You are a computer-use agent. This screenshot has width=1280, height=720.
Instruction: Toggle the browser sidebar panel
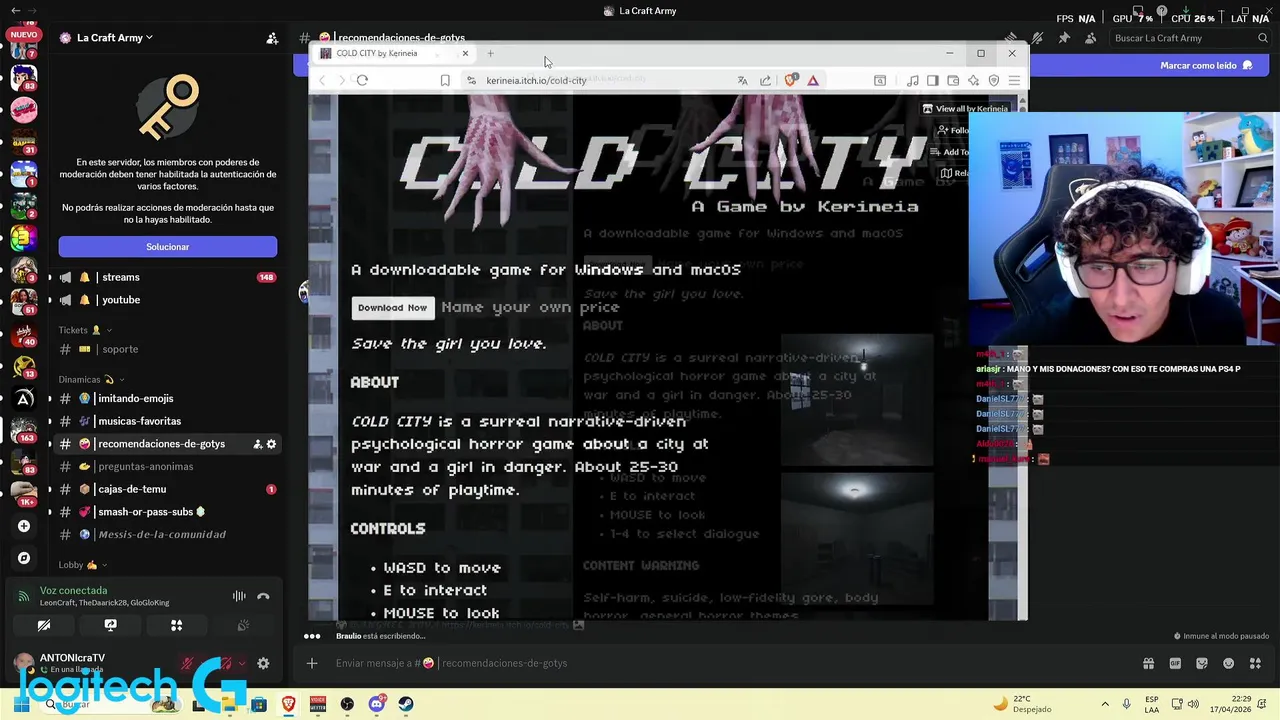point(932,80)
